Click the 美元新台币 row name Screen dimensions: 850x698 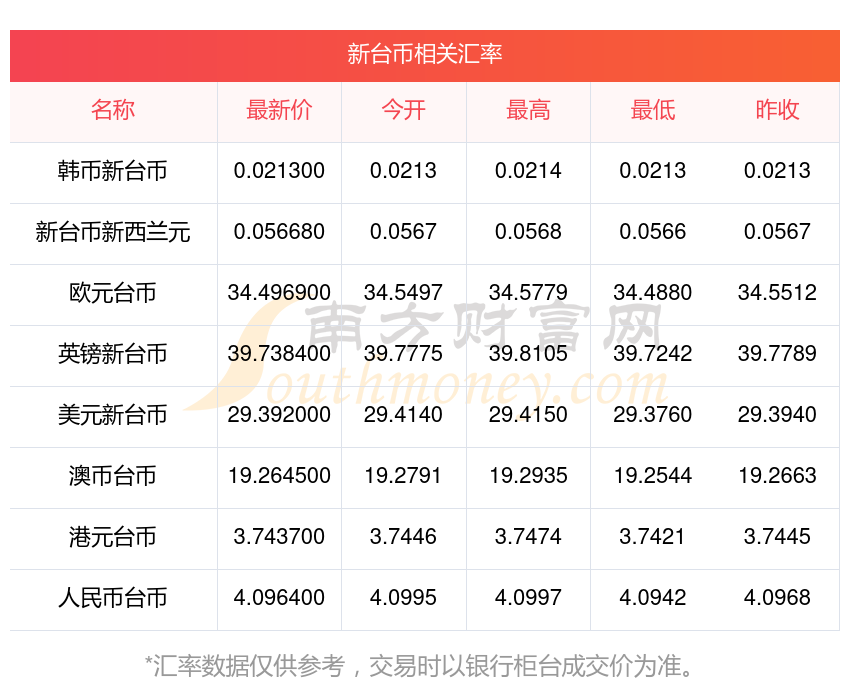coord(113,415)
